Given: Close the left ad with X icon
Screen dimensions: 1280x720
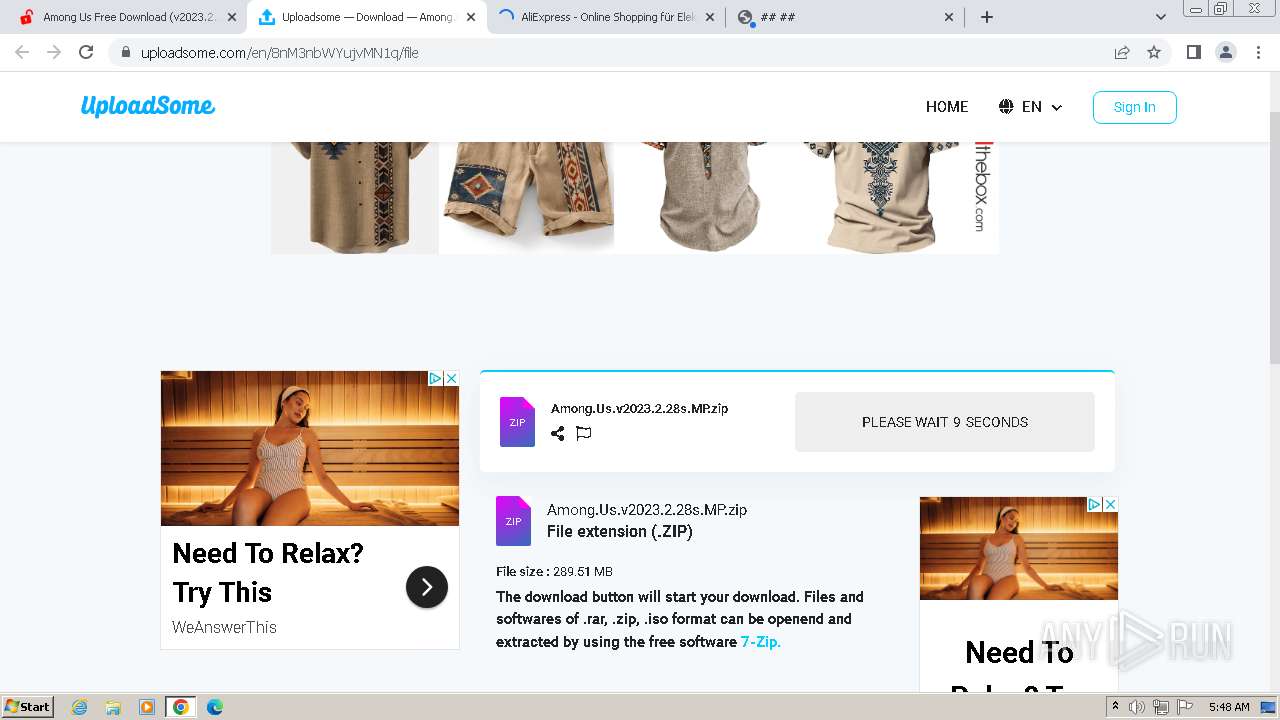Looking at the screenshot, I should point(451,379).
